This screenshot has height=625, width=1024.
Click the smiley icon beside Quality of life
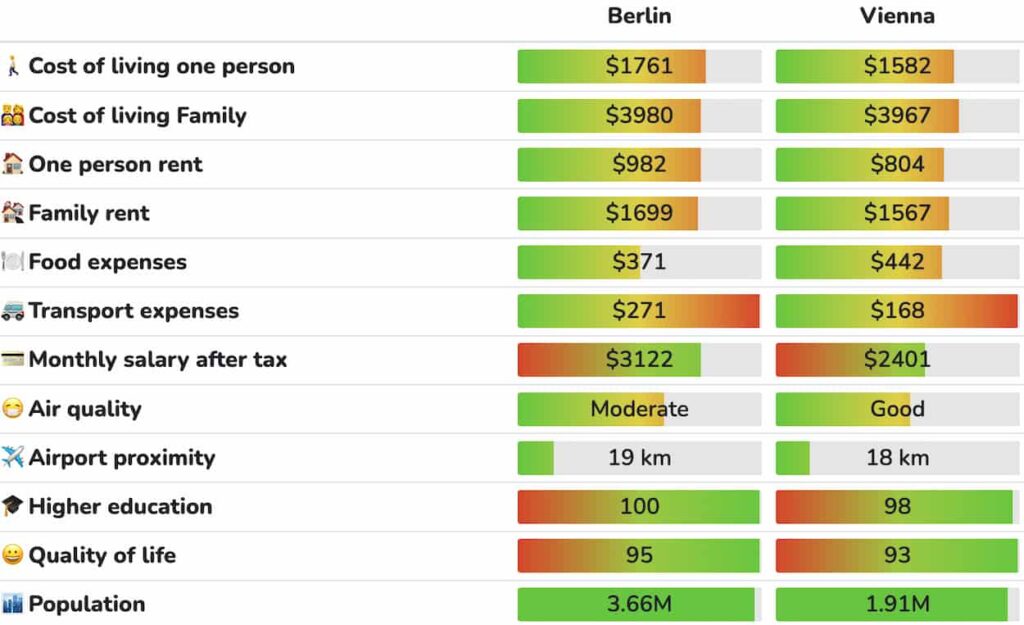pyautogui.click(x=13, y=555)
